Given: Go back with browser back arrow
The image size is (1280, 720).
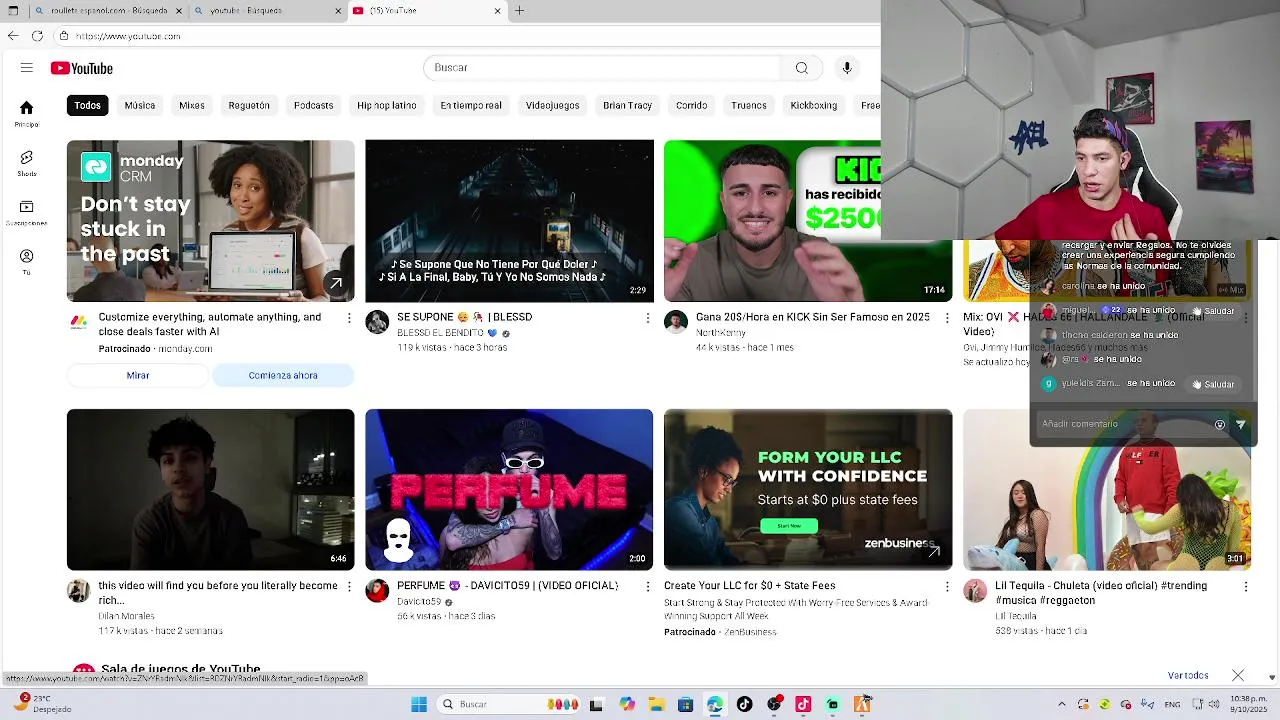Looking at the screenshot, I should (12, 36).
